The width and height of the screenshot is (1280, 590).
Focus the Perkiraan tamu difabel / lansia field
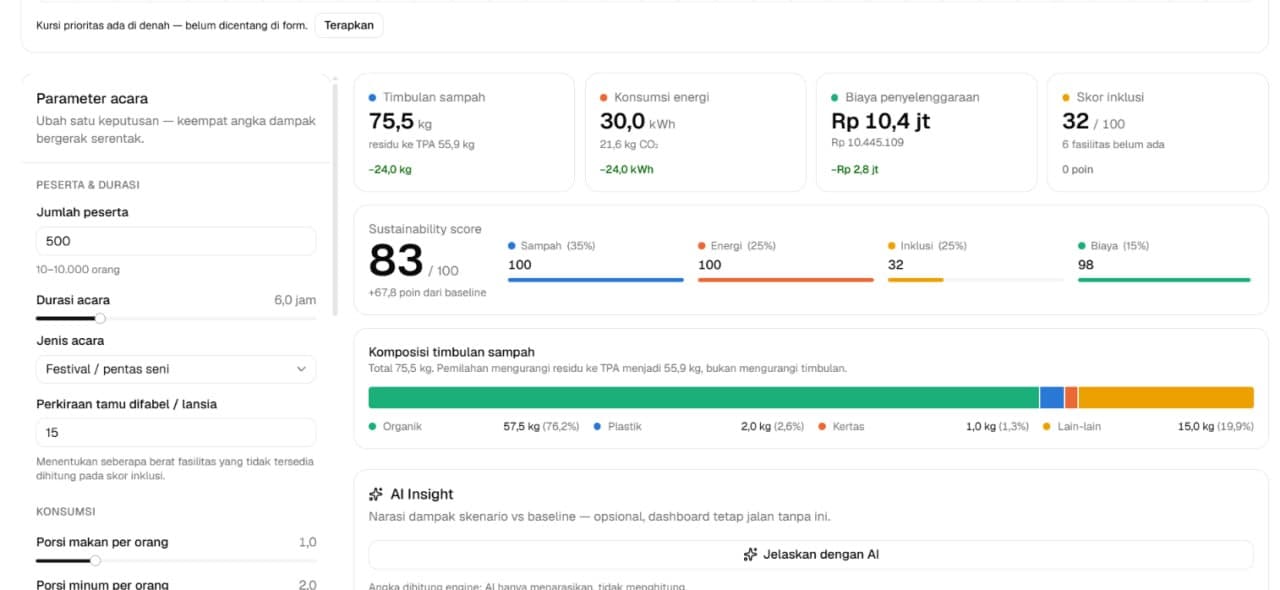[176, 433]
